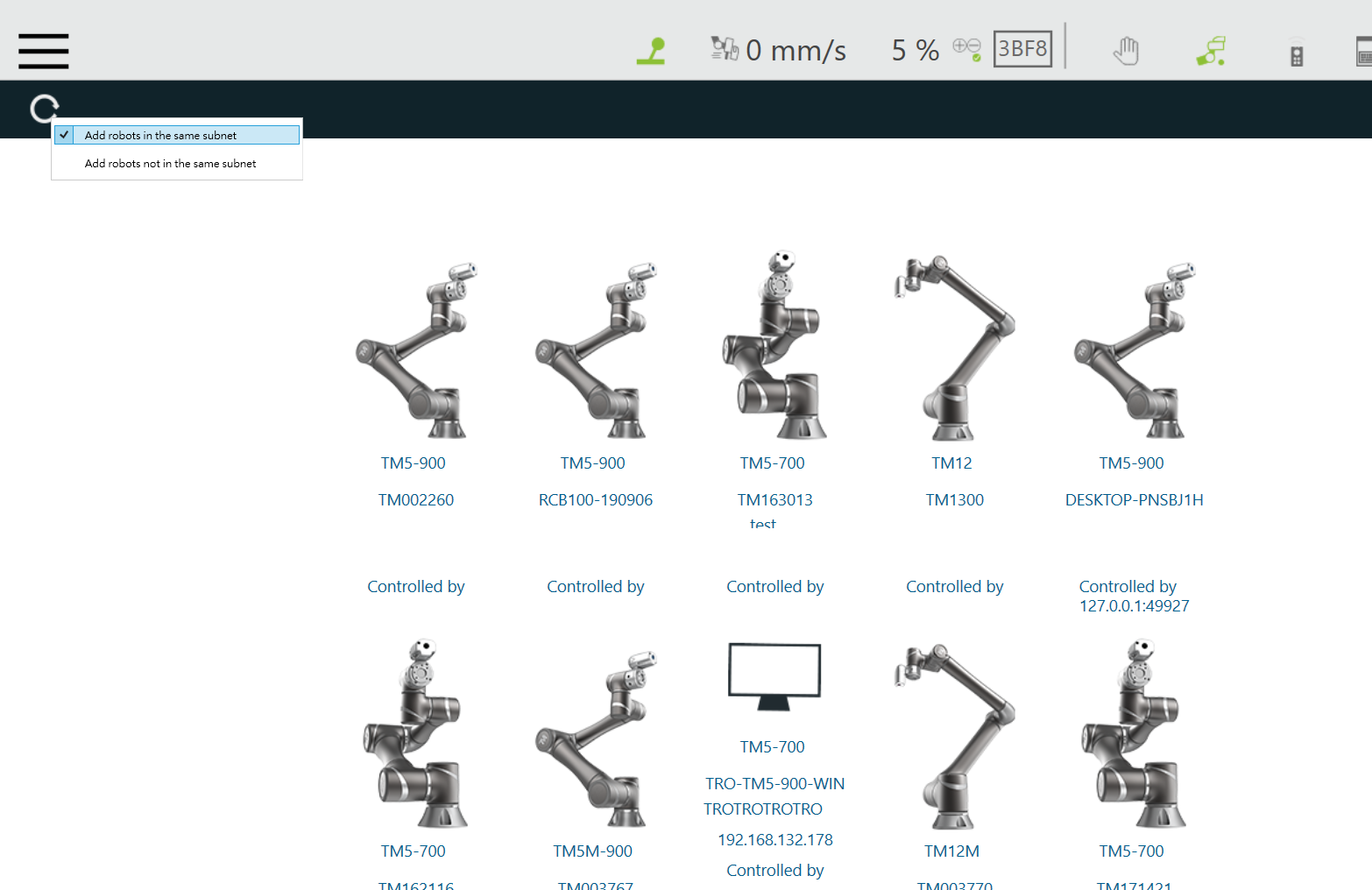This screenshot has height=890, width=1372.
Task: Open the hamburger main menu
Action: click(x=43, y=51)
